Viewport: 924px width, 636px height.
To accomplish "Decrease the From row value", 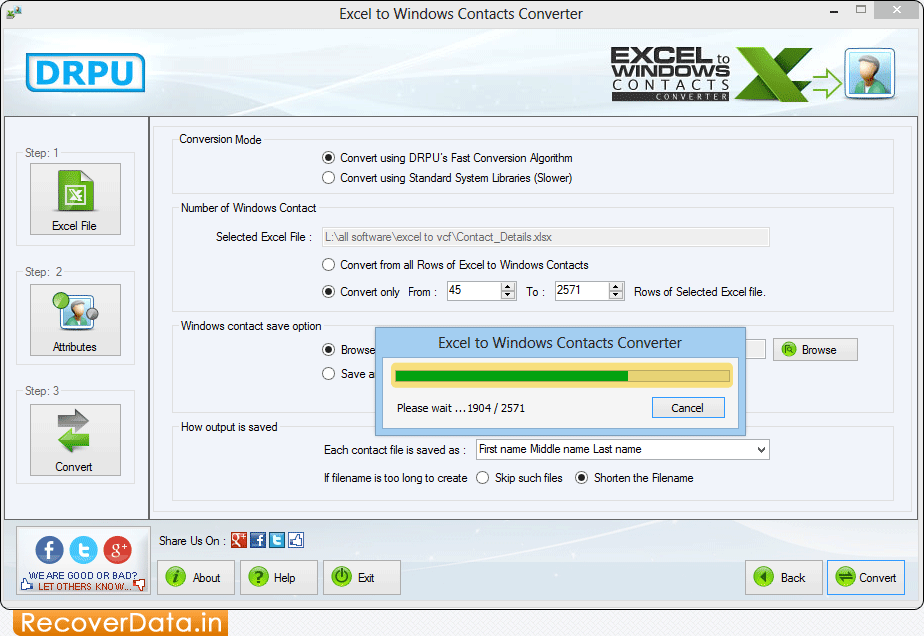I will pos(508,295).
